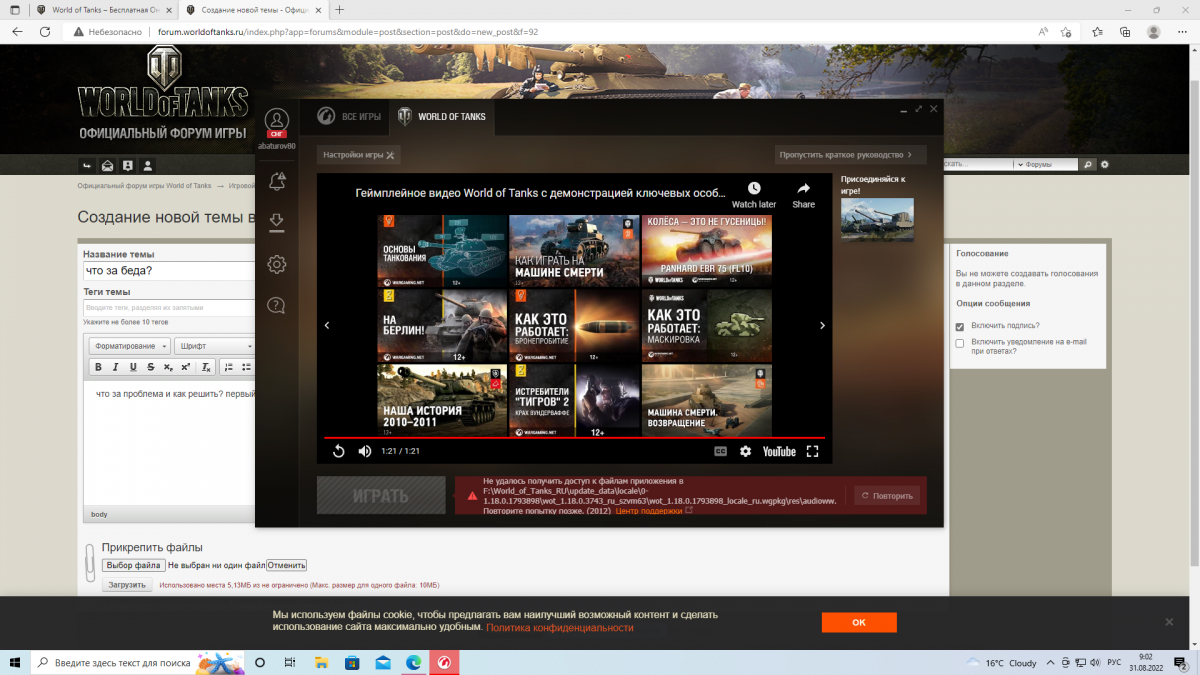Dismiss the cookie banner with X
The width and height of the screenshot is (1200, 675).
(x=1169, y=621)
